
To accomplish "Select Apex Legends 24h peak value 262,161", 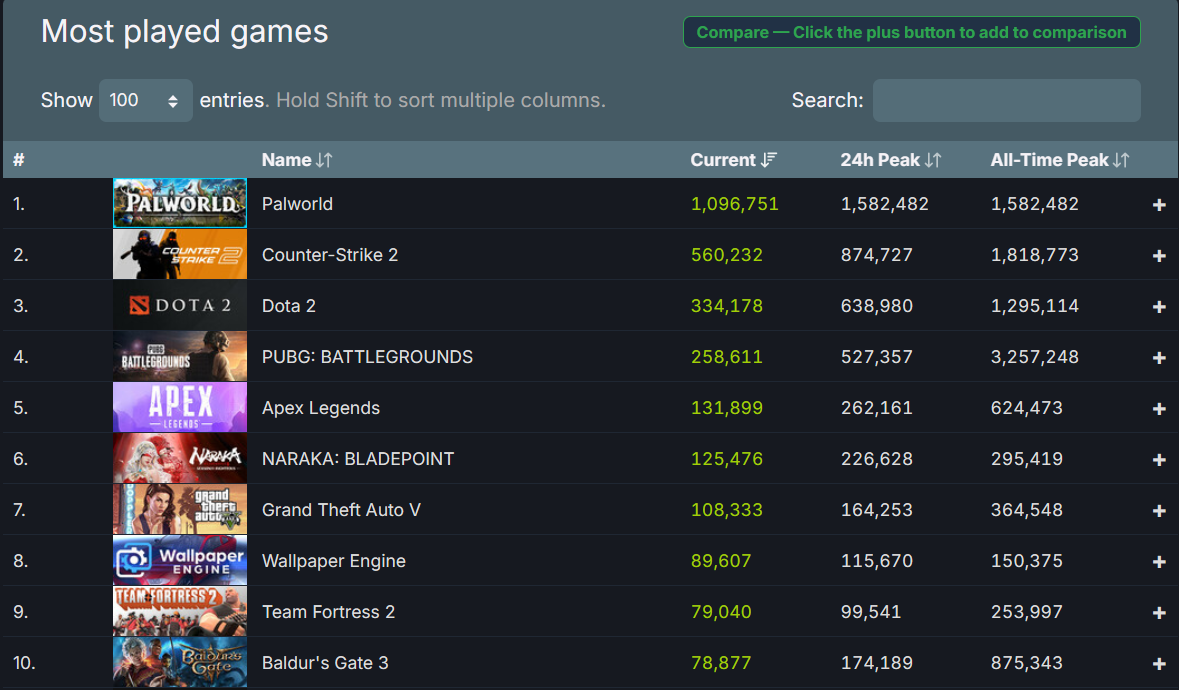I will tap(877, 408).
